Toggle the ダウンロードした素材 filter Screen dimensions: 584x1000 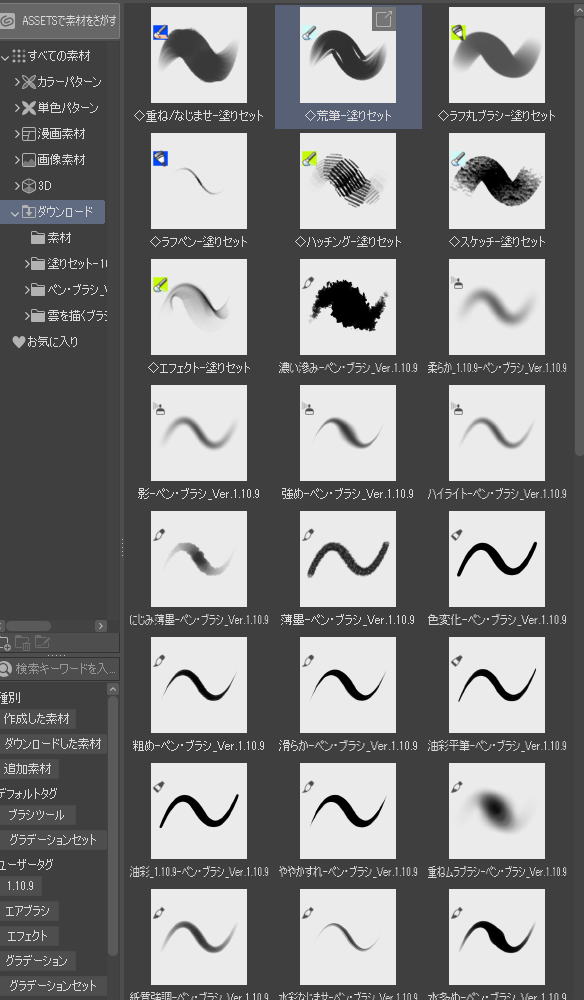pos(53,744)
